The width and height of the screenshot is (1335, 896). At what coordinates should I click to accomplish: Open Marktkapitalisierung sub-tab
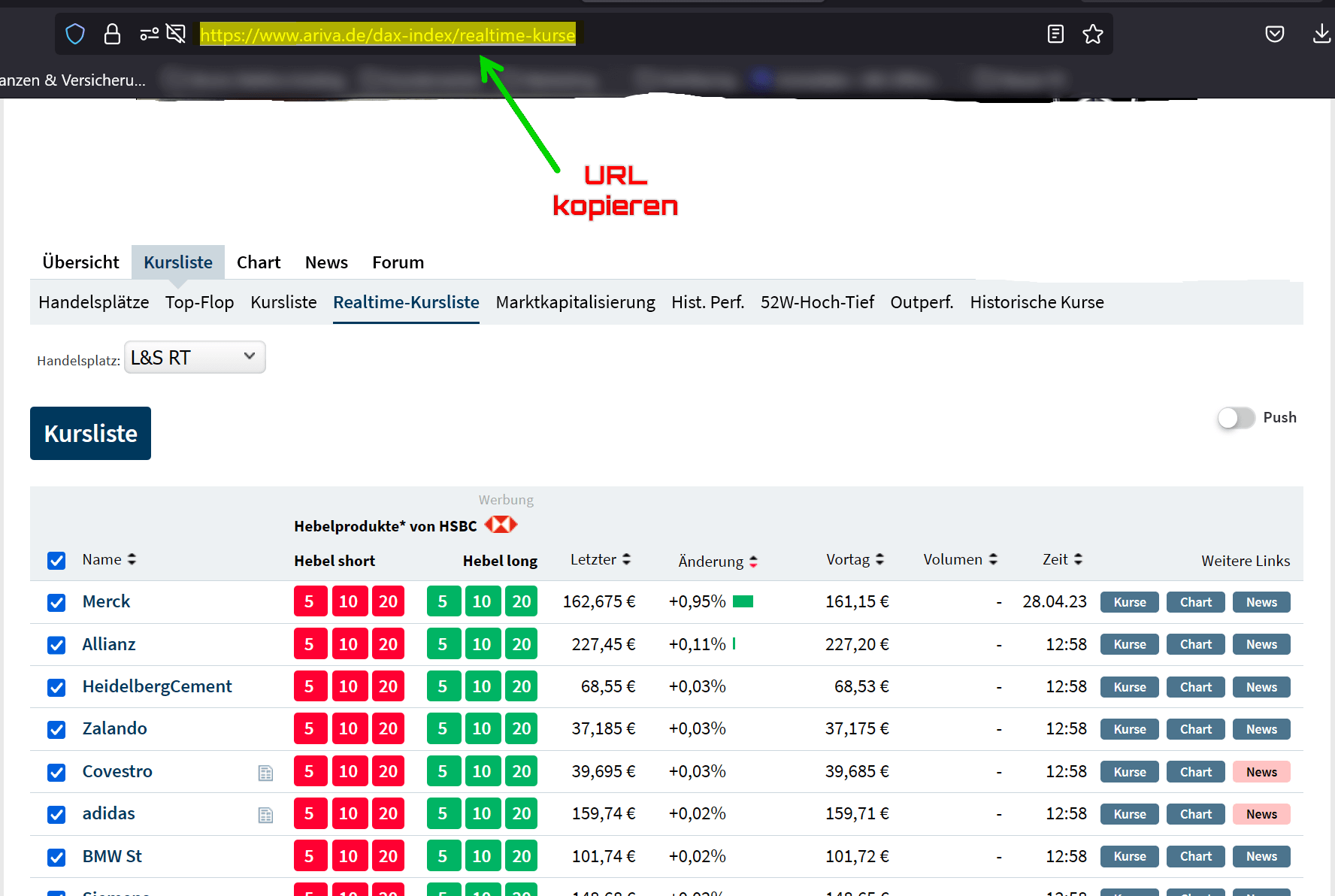coord(576,302)
